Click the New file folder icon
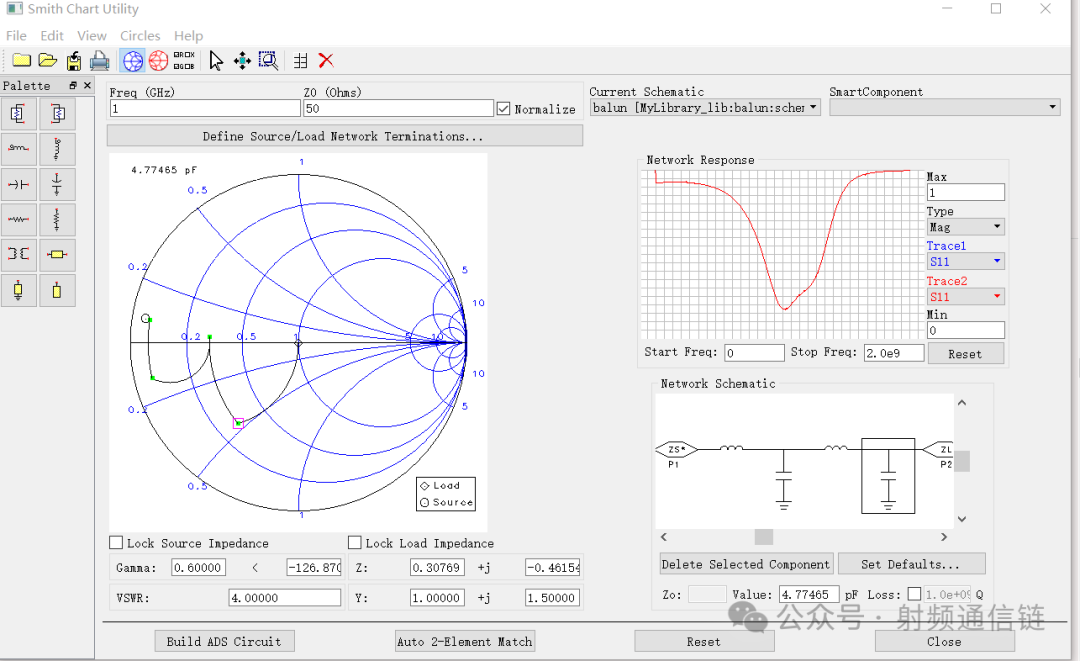Screen dimensions: 1080x661 coord(21,61)
